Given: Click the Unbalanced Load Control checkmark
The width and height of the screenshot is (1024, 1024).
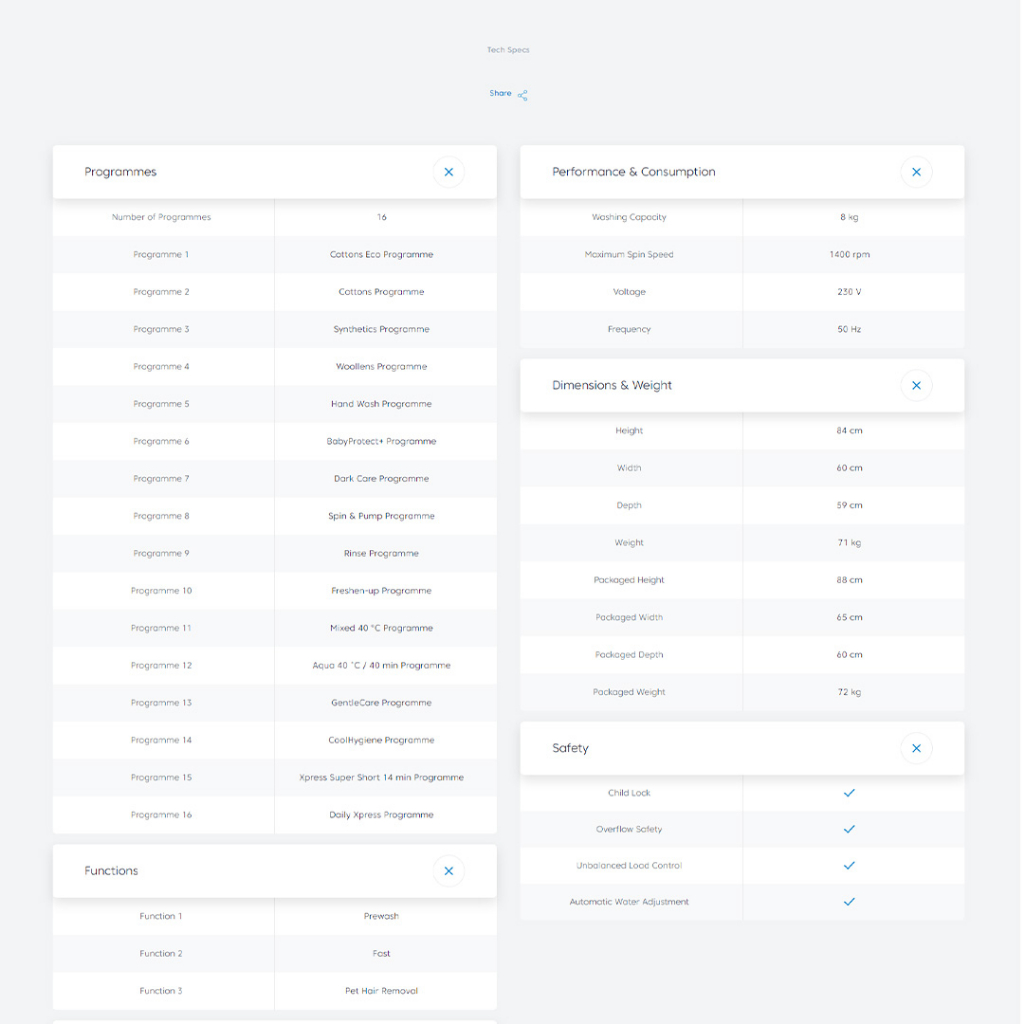Looking at the screenshot, I should tap(849, 865).
